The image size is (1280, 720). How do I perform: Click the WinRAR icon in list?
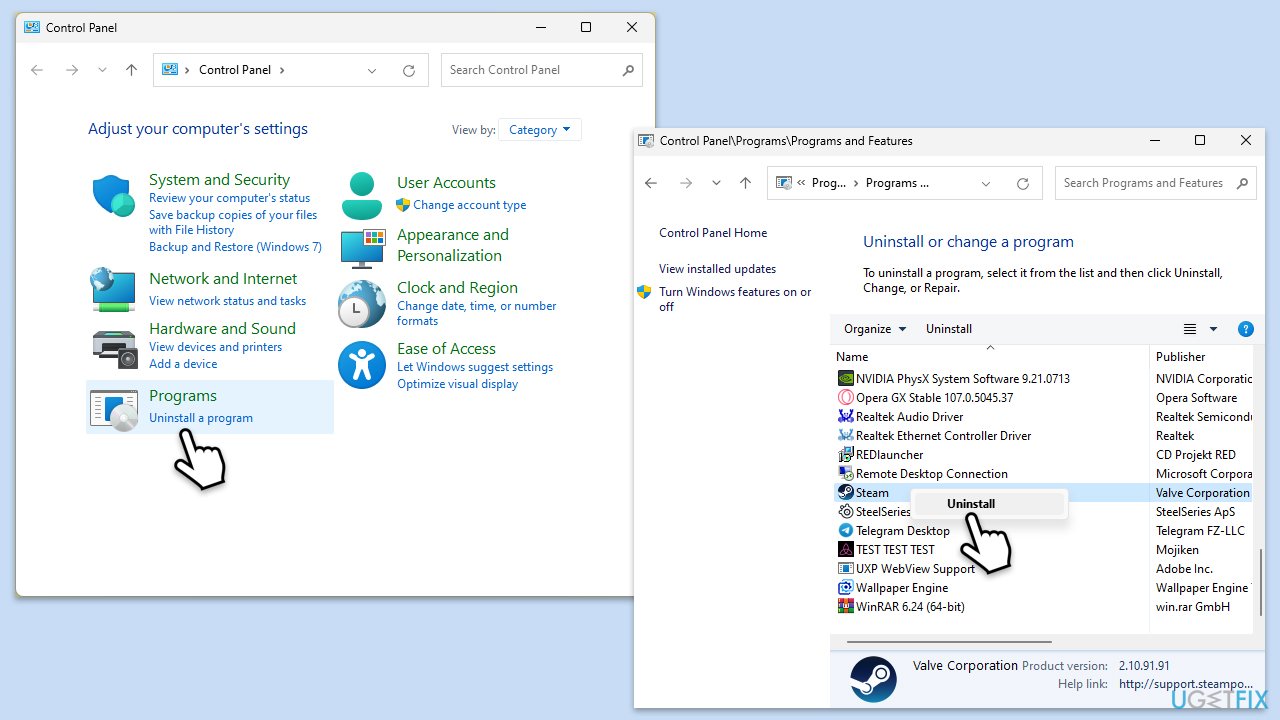click(845, 606)
